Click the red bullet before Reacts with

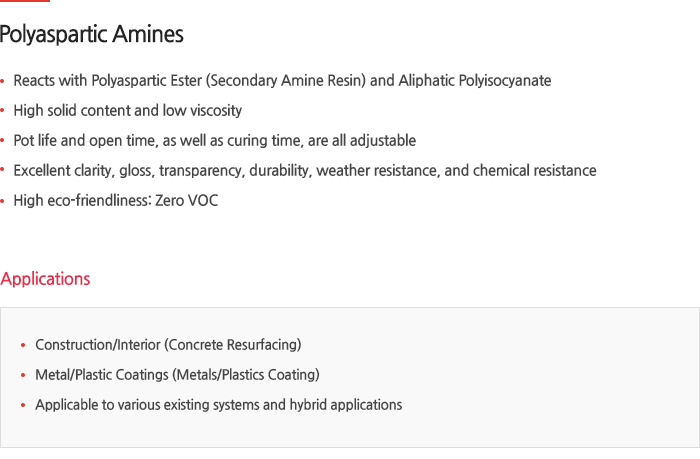tap(2, 81)
